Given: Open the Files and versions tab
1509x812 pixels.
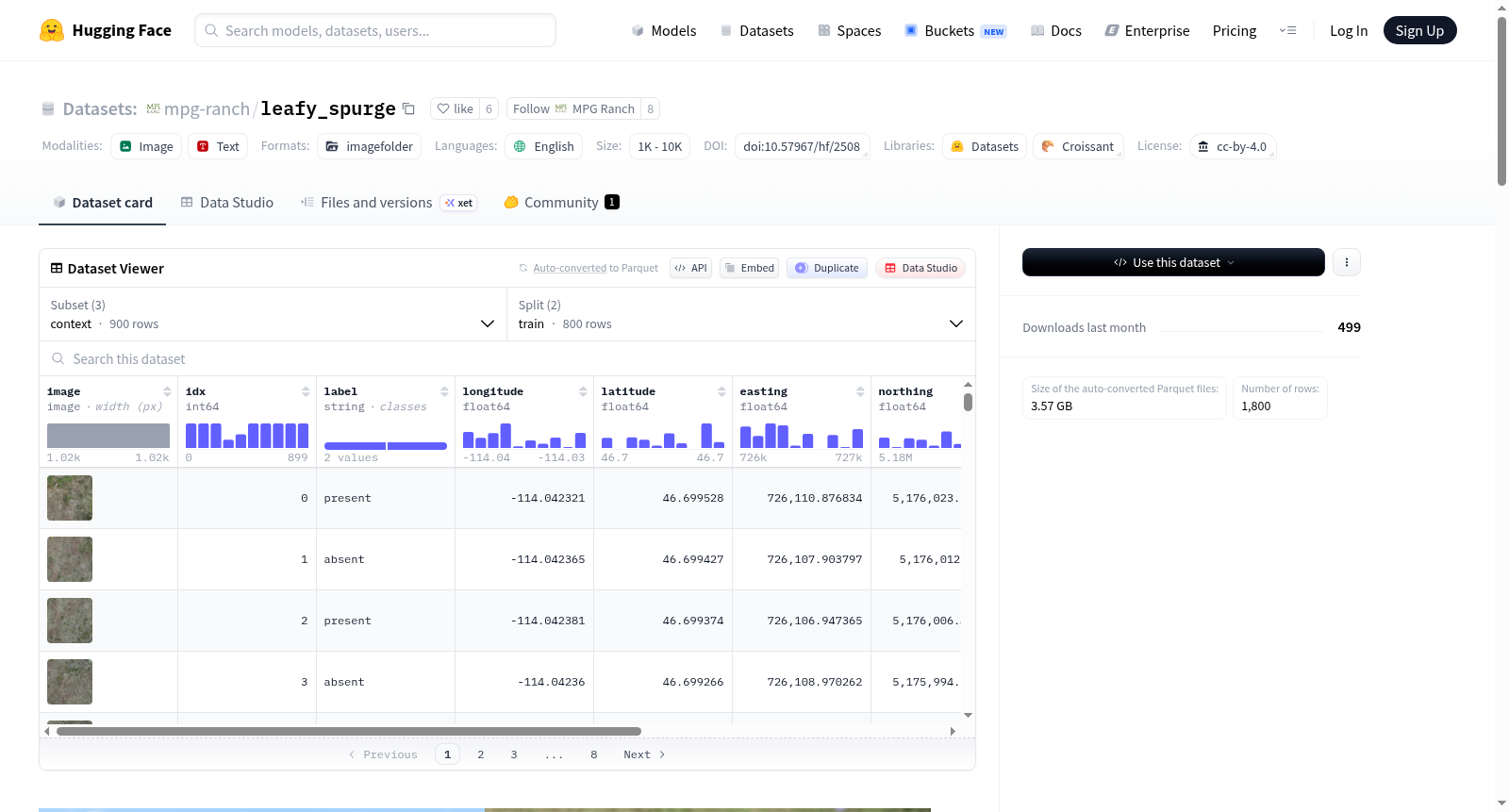Looking at the screenshot, I should (388, 203).
